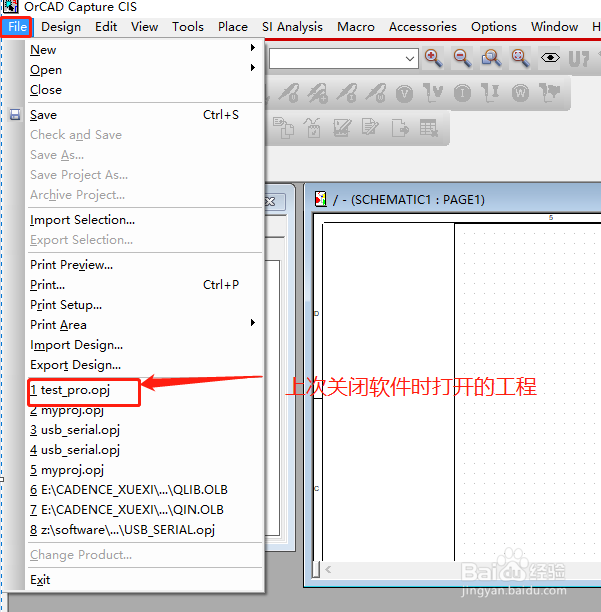Open the Window menu
The height and width of the screenshot is (612, 601).
[x=554, y=27]
